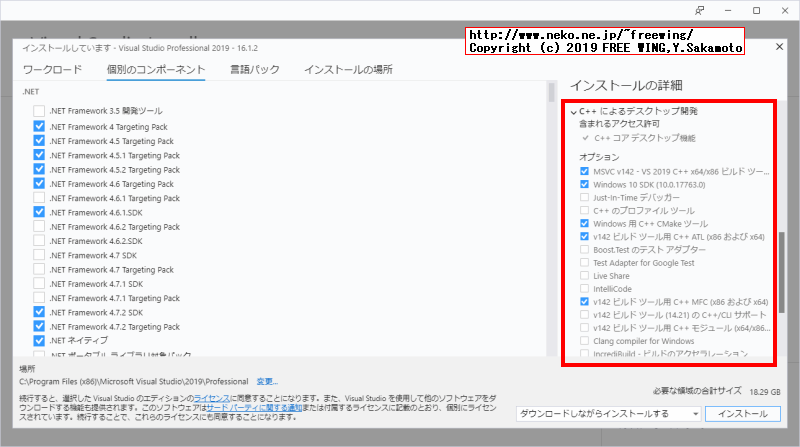The width and height of the screenshot is (800, 447).
Task: Open the インストールの場所 tab
Action: click(x=348, y=69)
